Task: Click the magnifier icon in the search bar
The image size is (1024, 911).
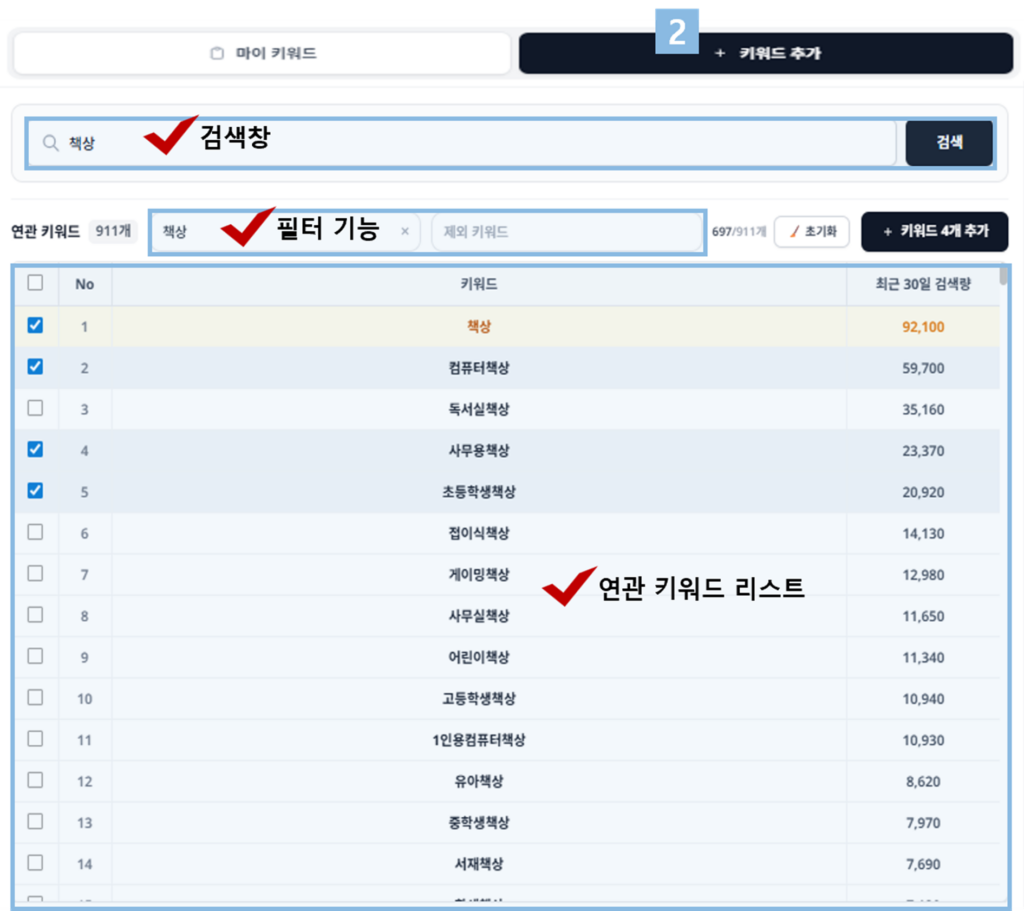Action: pos(49,143)
